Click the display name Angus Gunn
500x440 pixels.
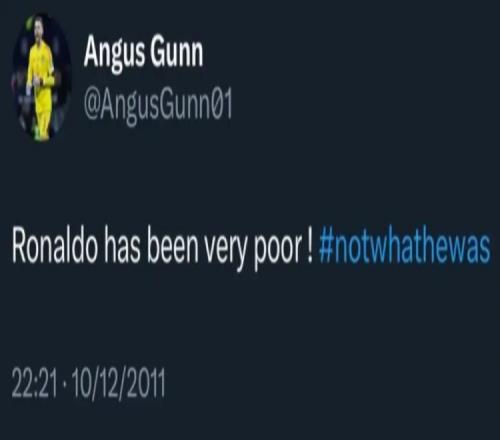click(143, 54)
